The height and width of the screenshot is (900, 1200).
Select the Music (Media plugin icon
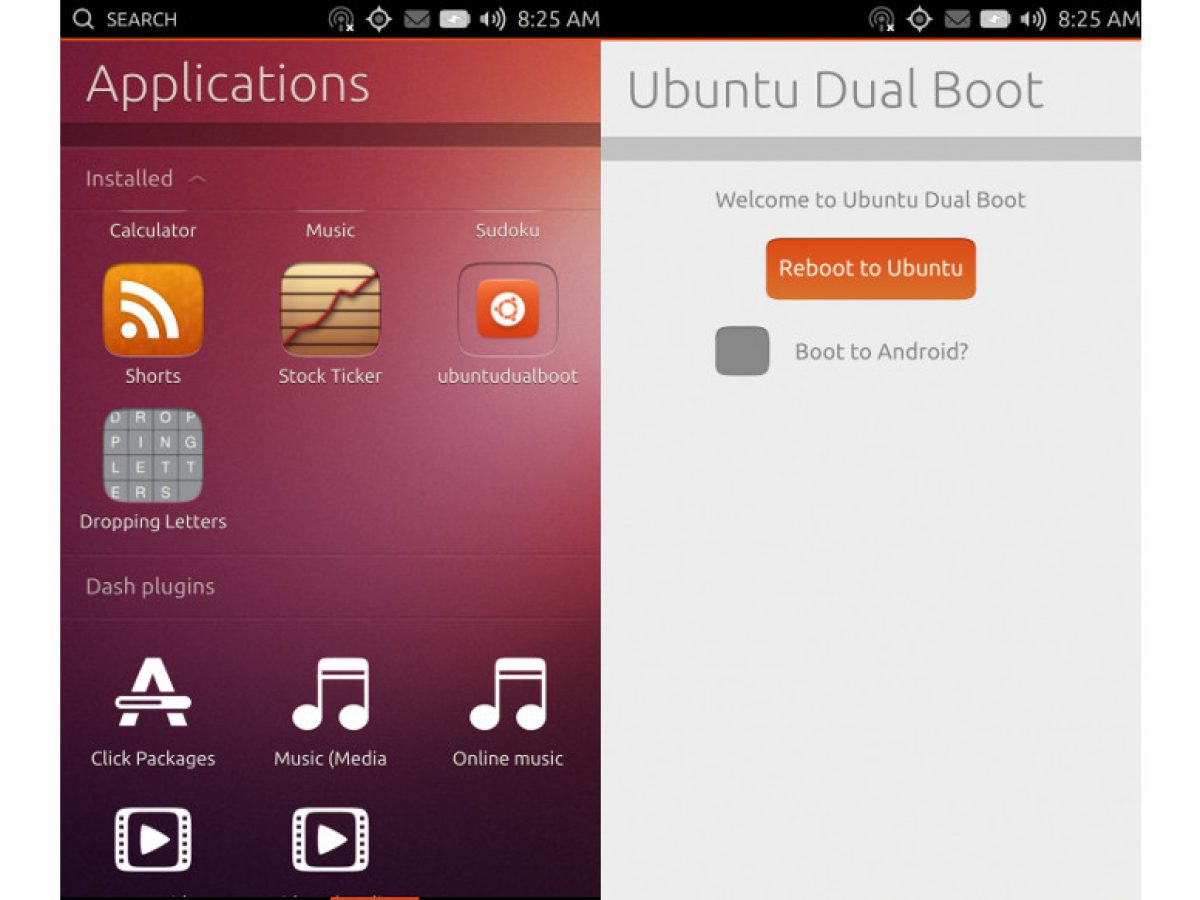point(330,694)
